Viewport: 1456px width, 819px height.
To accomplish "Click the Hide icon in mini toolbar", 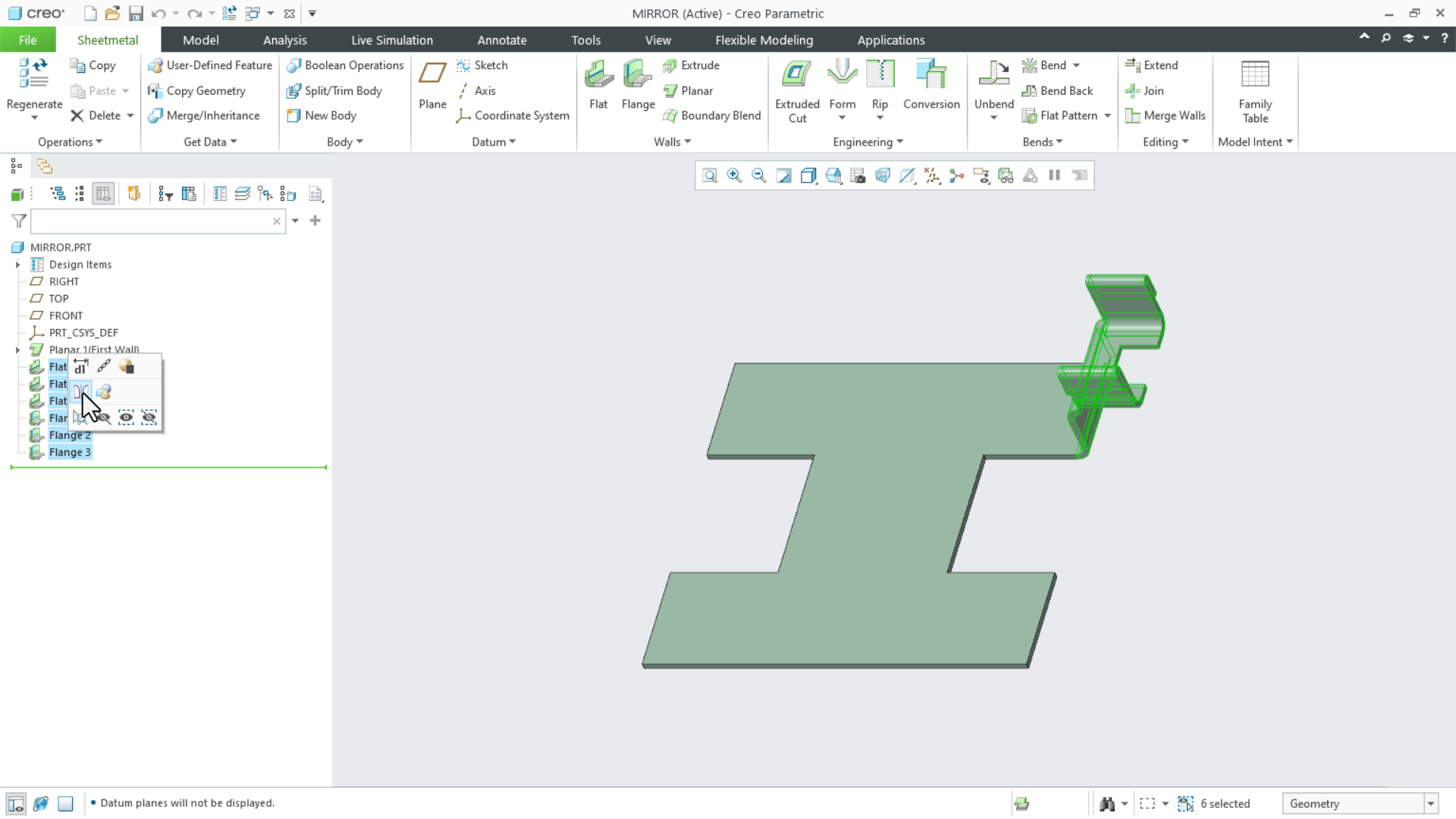I will click(x=104, y=417).
